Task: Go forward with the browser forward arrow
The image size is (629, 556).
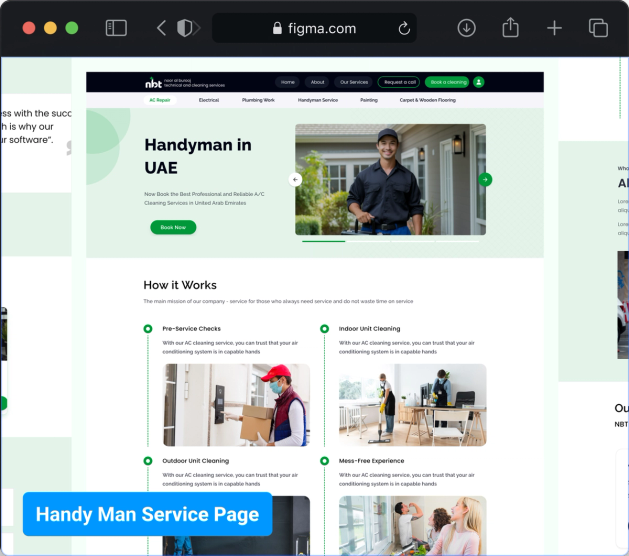Action: click(x=197, y=28)
